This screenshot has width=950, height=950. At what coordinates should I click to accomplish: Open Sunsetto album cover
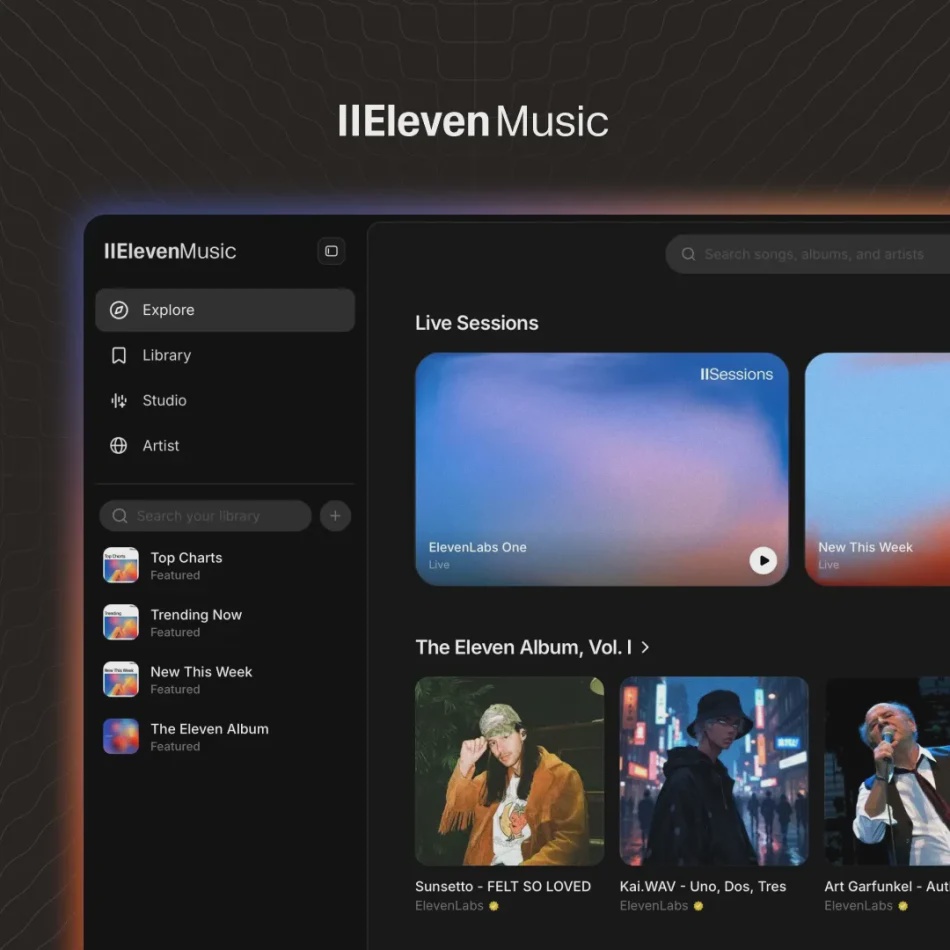pos(510,771)
